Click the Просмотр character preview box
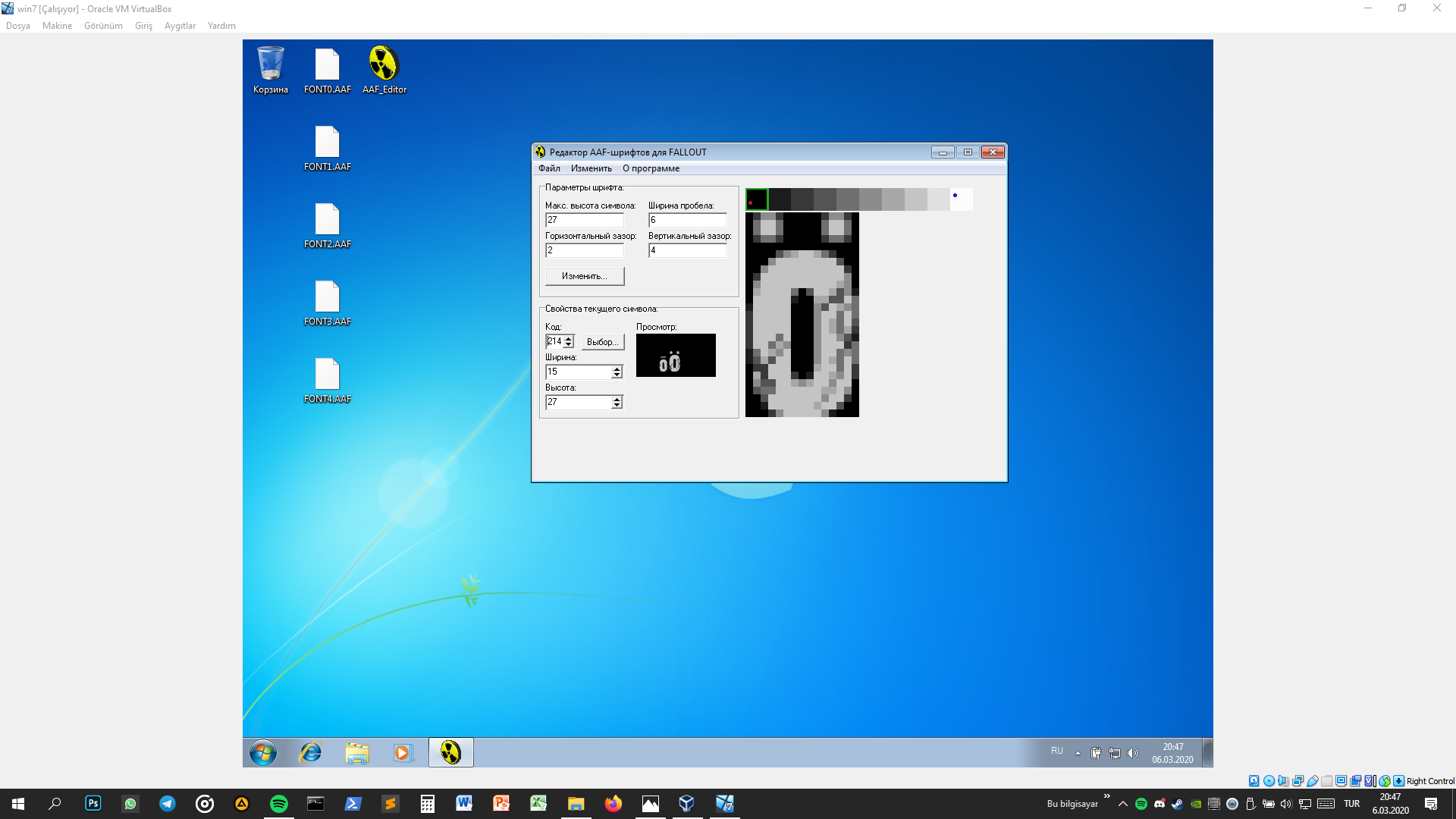This screenshot has width=1456, height=819. point(676,355)
